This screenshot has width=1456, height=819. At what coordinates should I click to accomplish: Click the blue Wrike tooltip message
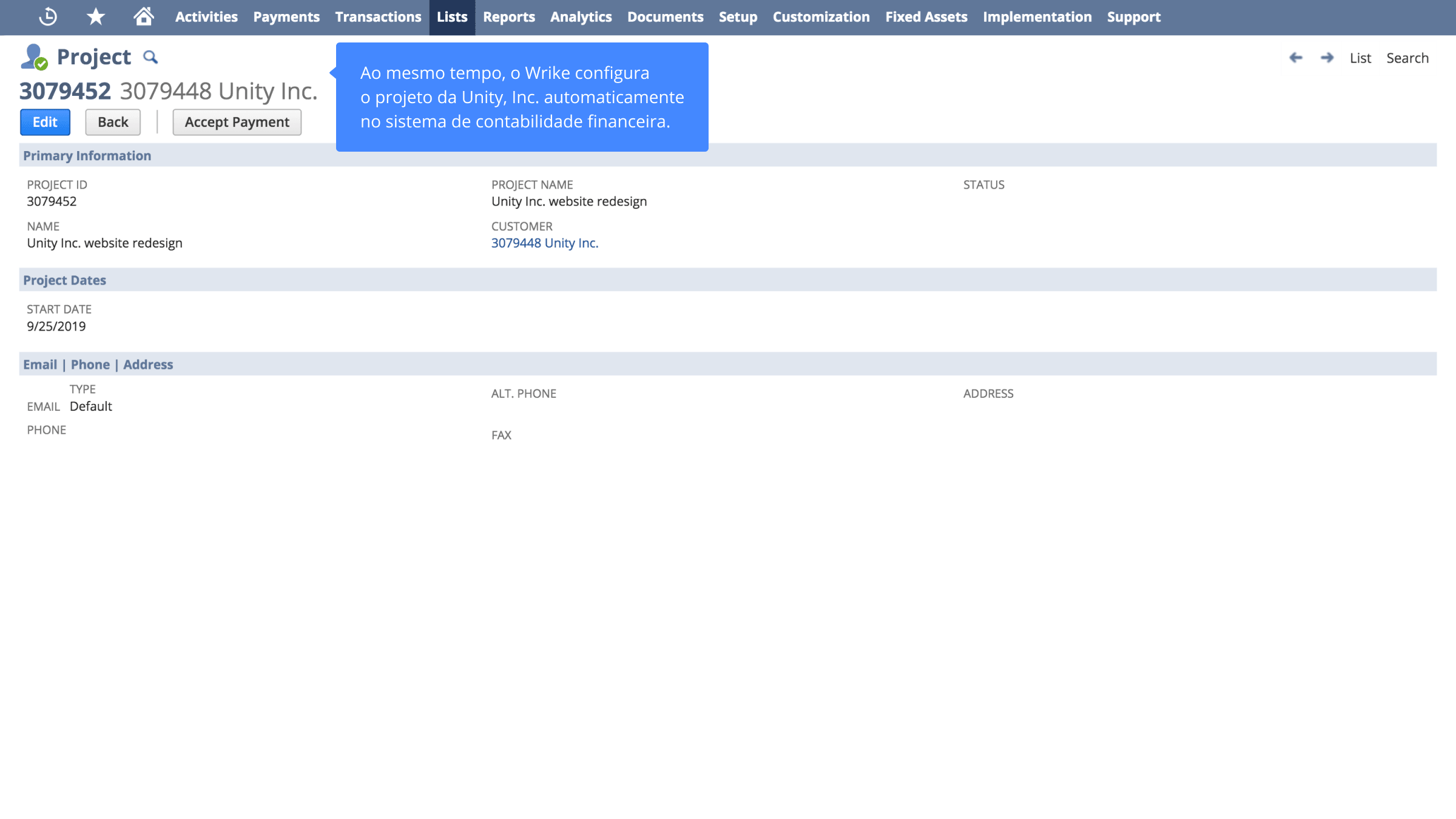522,97
